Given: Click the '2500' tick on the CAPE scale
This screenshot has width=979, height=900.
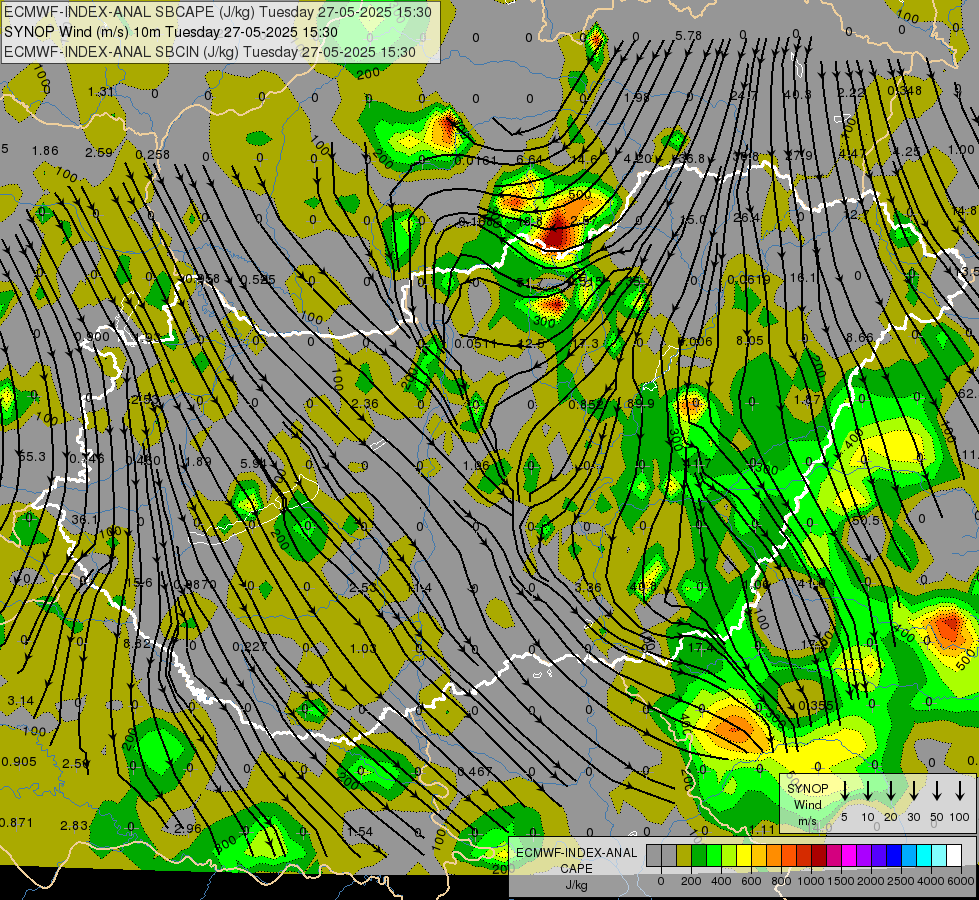Looking at the screenshot, I should click(x=901, y=881).
